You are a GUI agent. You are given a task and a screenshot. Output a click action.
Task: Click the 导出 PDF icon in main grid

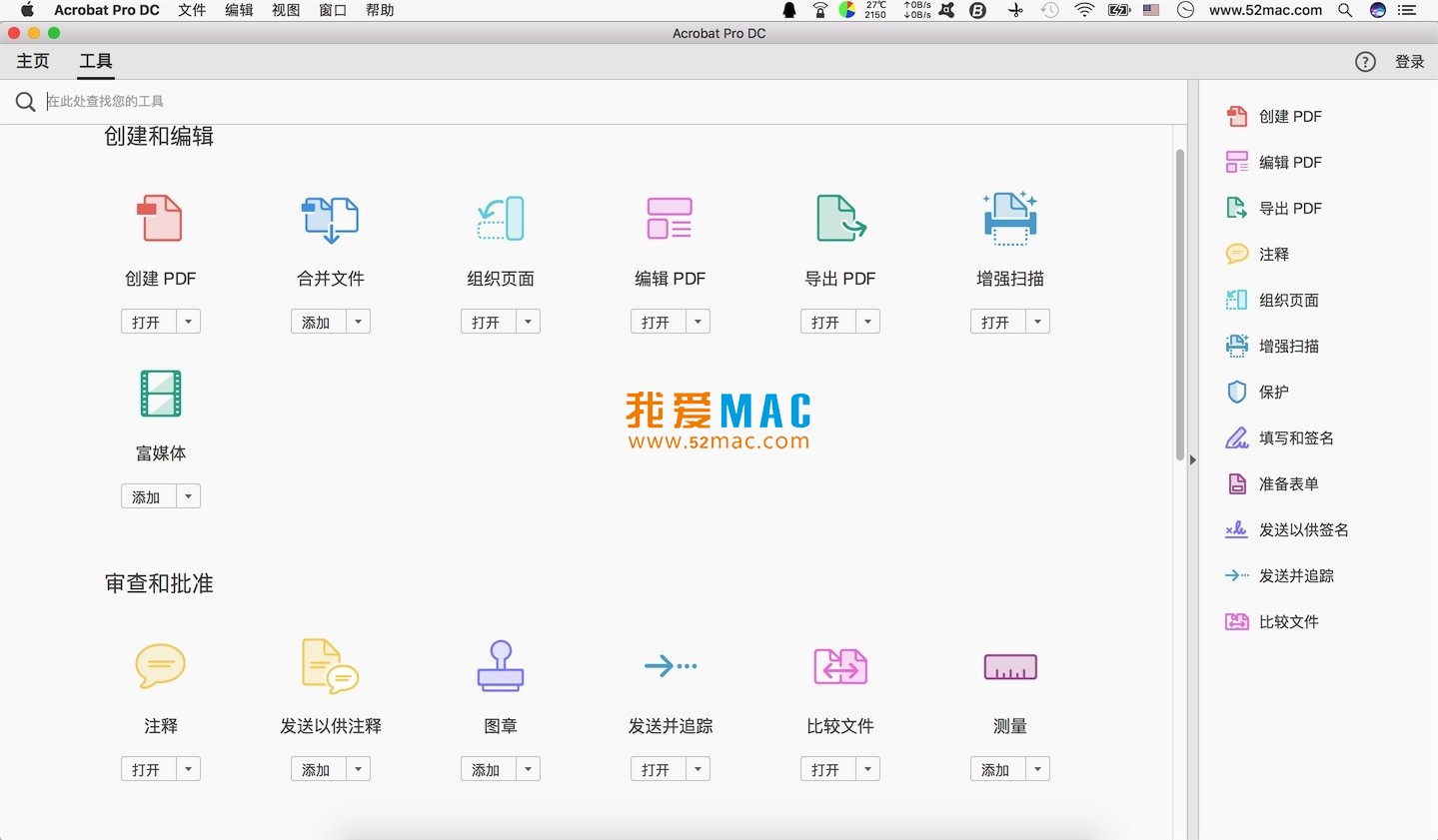point(840,218)
